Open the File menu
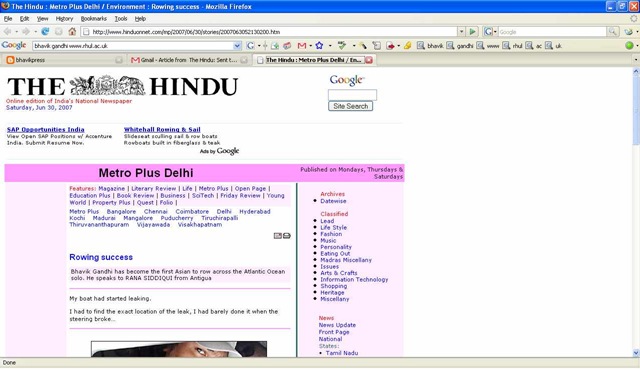This screenshot has width=640, height=370. click(x=8, y=19)
